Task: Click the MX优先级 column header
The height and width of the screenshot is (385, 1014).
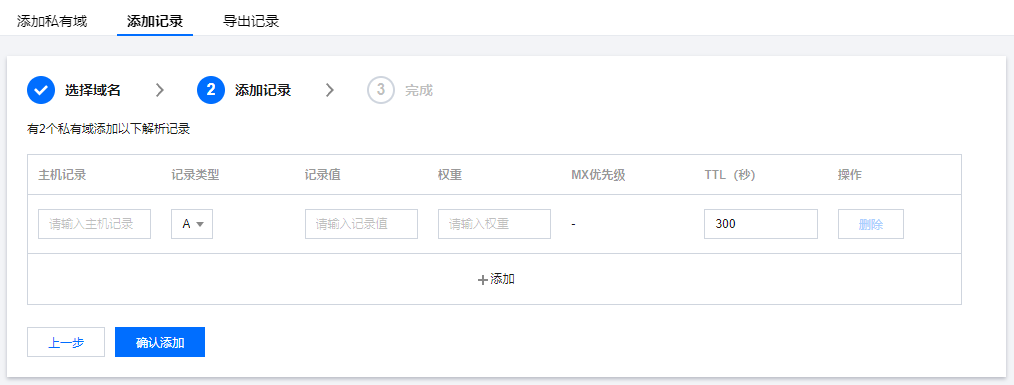Action: 598,175
